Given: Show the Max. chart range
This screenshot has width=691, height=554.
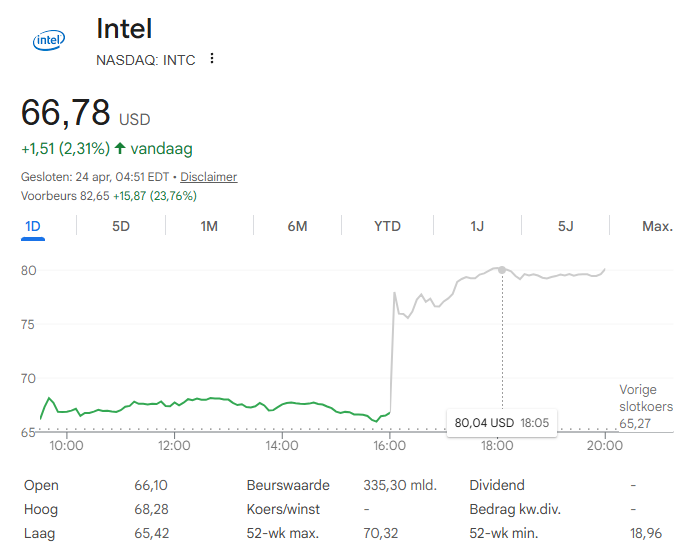Looking at the screenshot, I should [x=657, y=227].
